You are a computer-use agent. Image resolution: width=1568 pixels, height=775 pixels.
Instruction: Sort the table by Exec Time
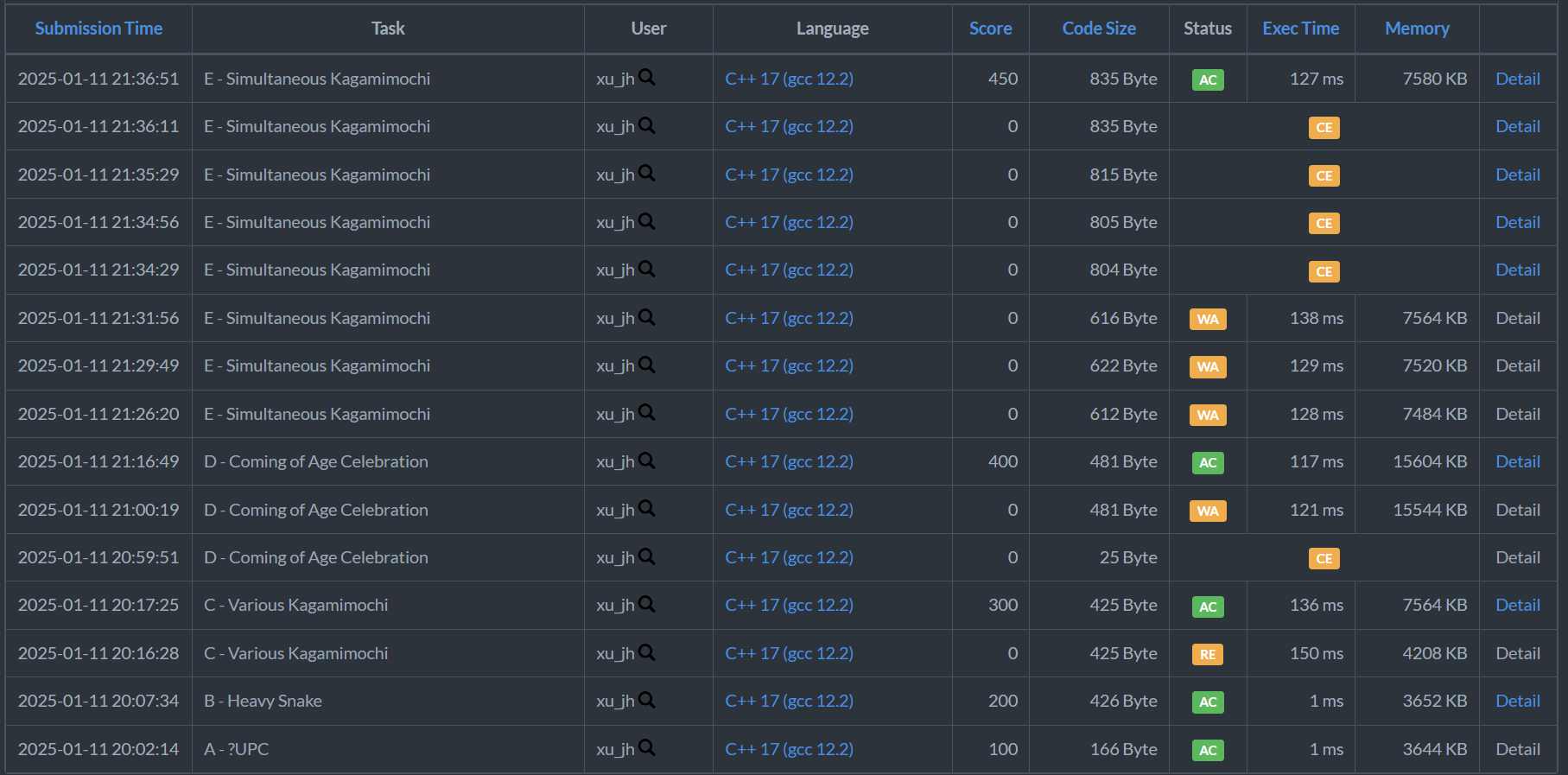[1300, 29]
